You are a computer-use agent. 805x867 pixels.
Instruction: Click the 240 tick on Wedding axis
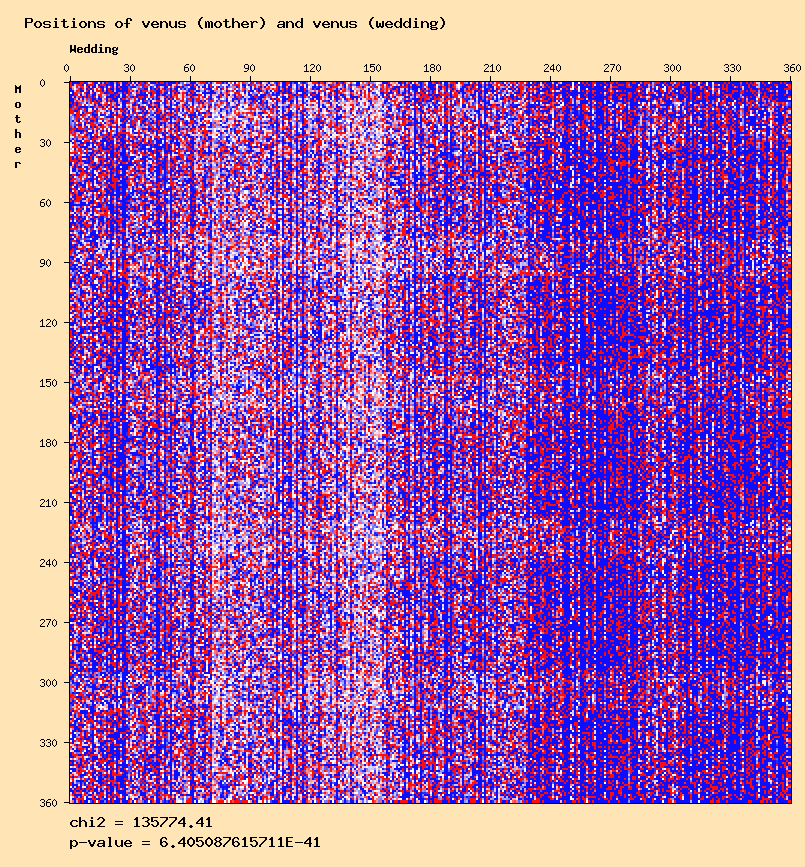pos(552,68)
